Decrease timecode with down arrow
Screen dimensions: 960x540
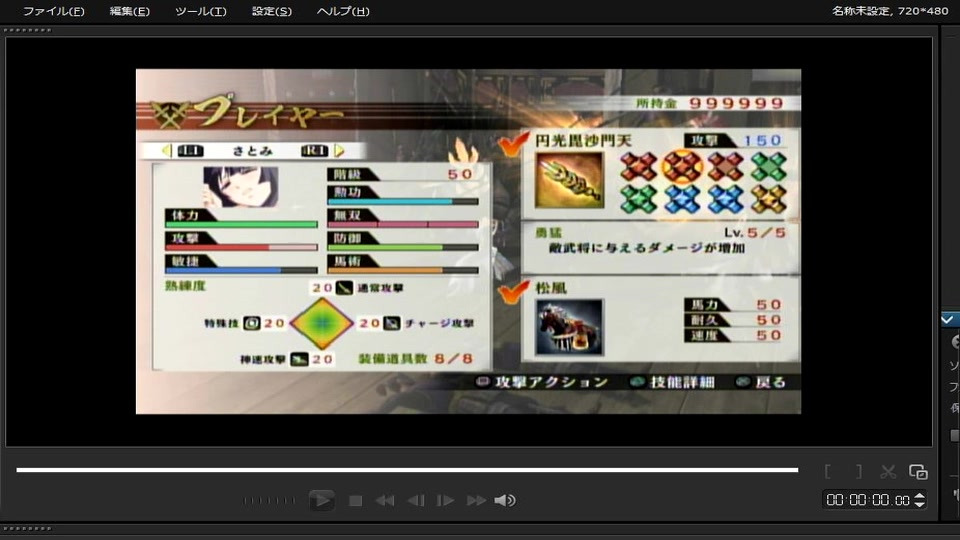920,504
